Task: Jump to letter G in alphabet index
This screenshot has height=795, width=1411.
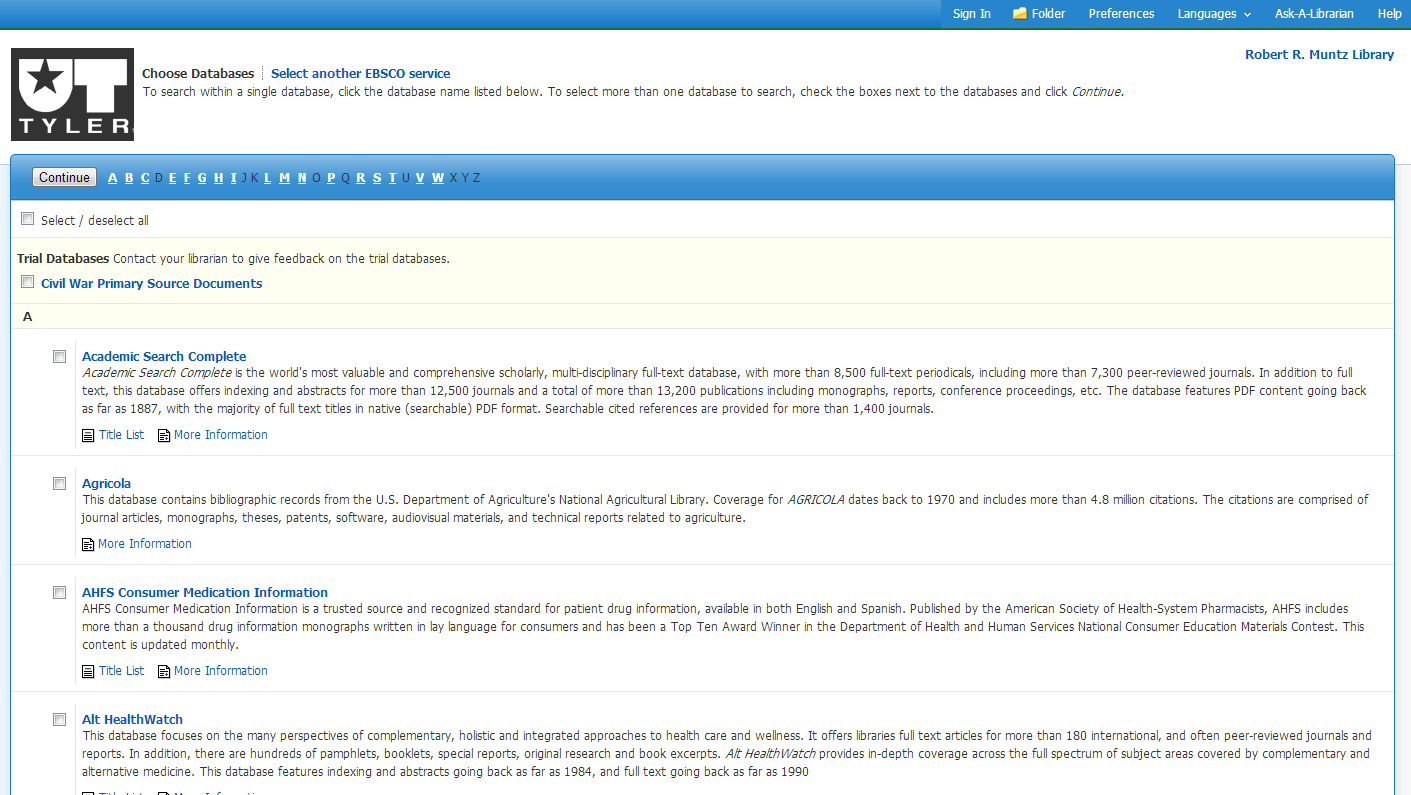Action: pyautogui.click(x=202, y=178)
